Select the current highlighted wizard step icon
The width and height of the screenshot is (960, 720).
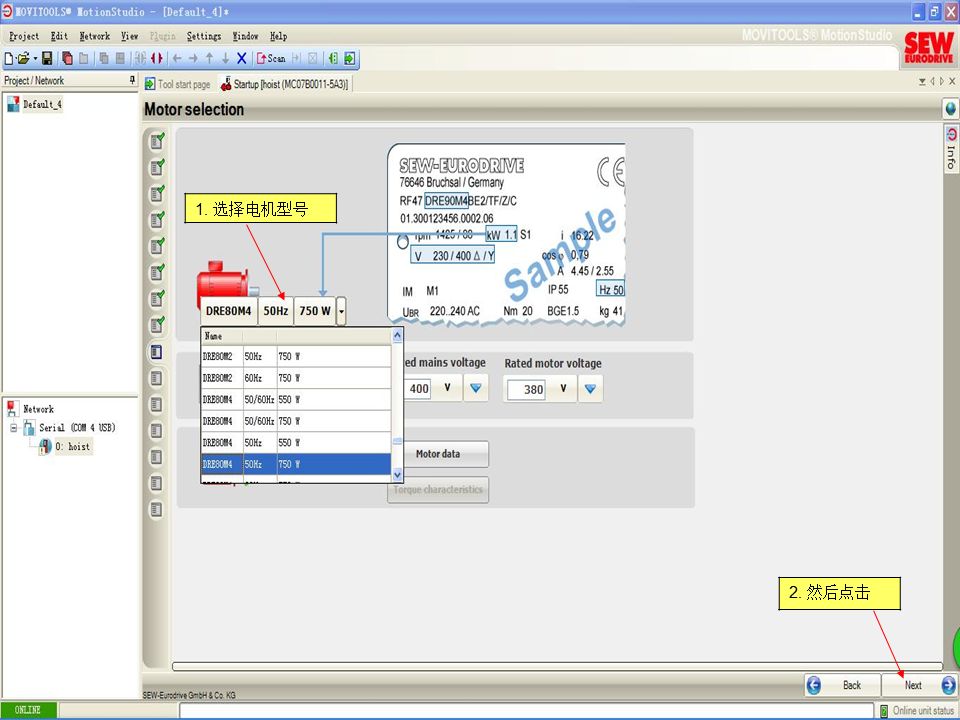(x=157, y=352)
